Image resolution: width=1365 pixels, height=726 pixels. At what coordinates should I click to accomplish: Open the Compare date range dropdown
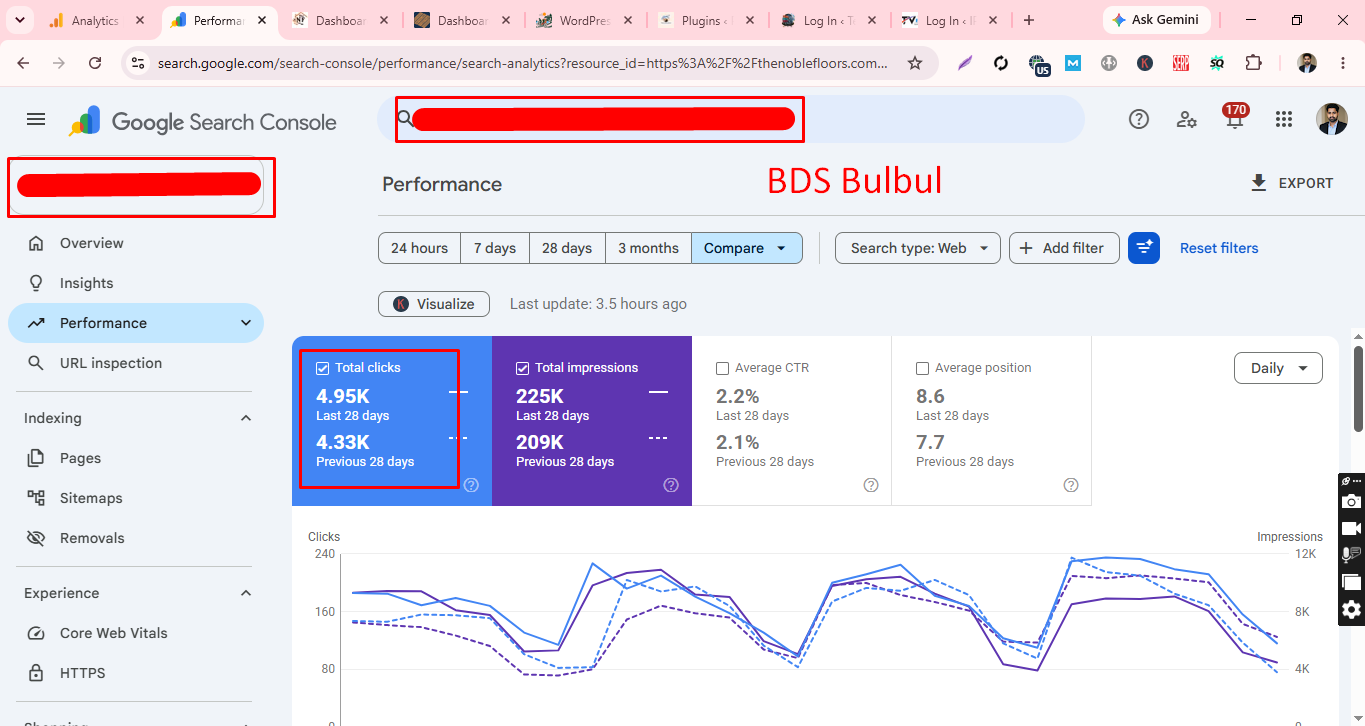point(746,248)
